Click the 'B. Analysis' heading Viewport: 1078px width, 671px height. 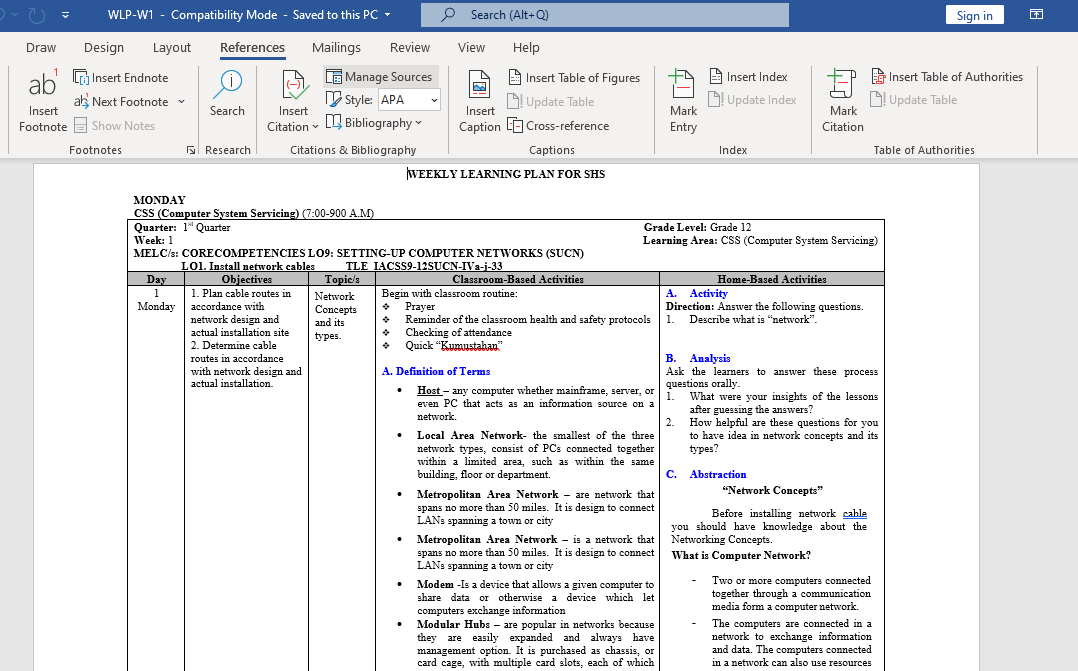tap(698, 358)
